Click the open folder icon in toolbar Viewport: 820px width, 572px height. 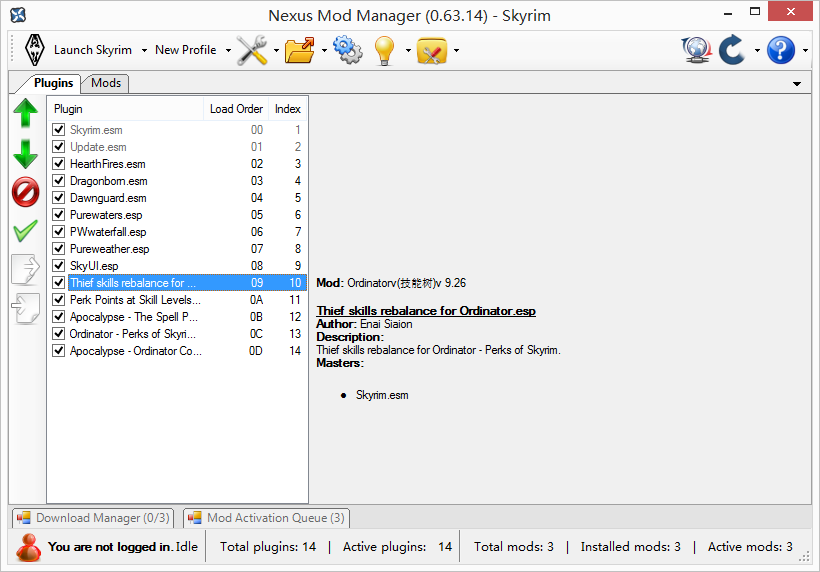300,50
